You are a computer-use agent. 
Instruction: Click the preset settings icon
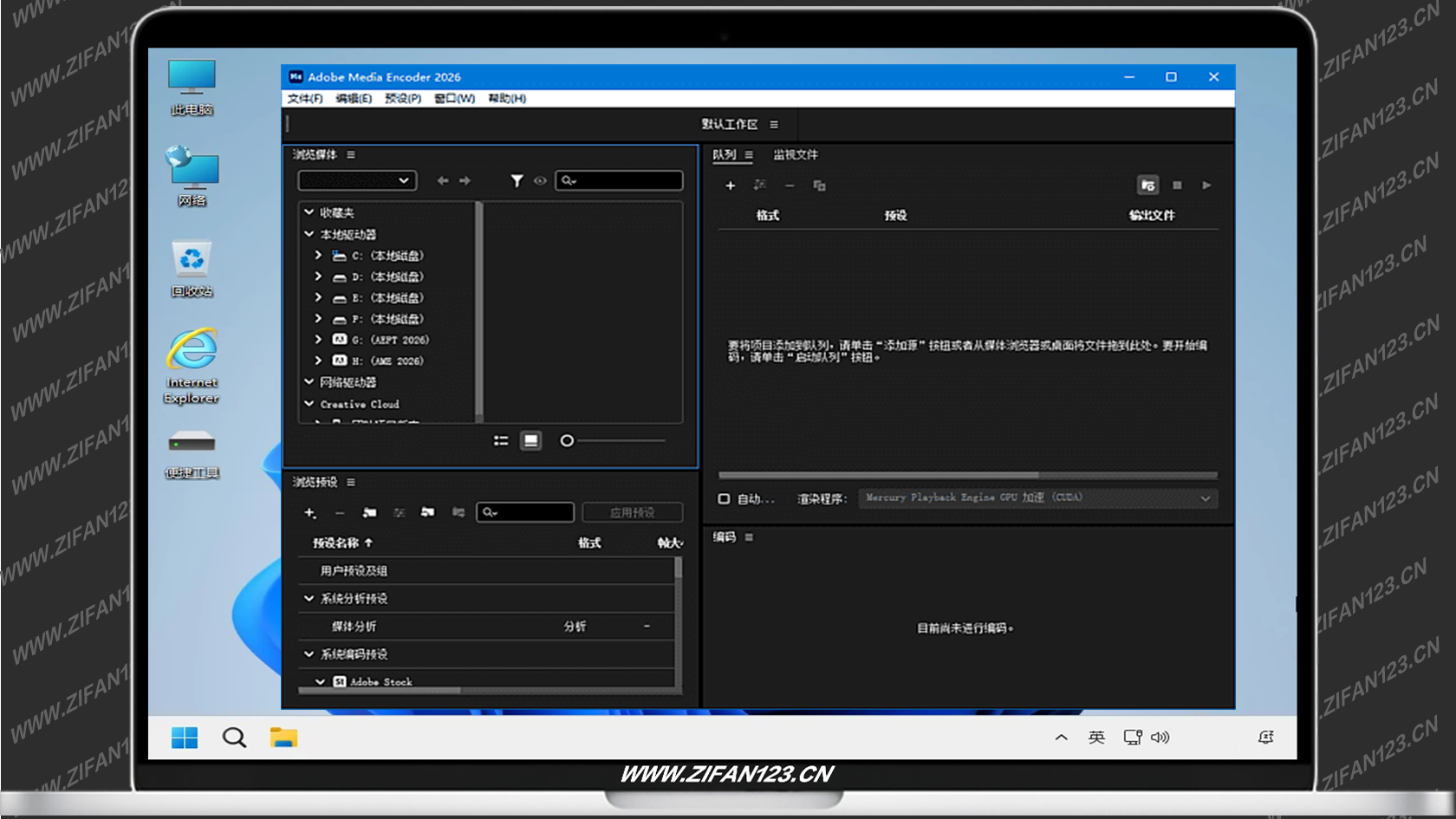[399, 512]
